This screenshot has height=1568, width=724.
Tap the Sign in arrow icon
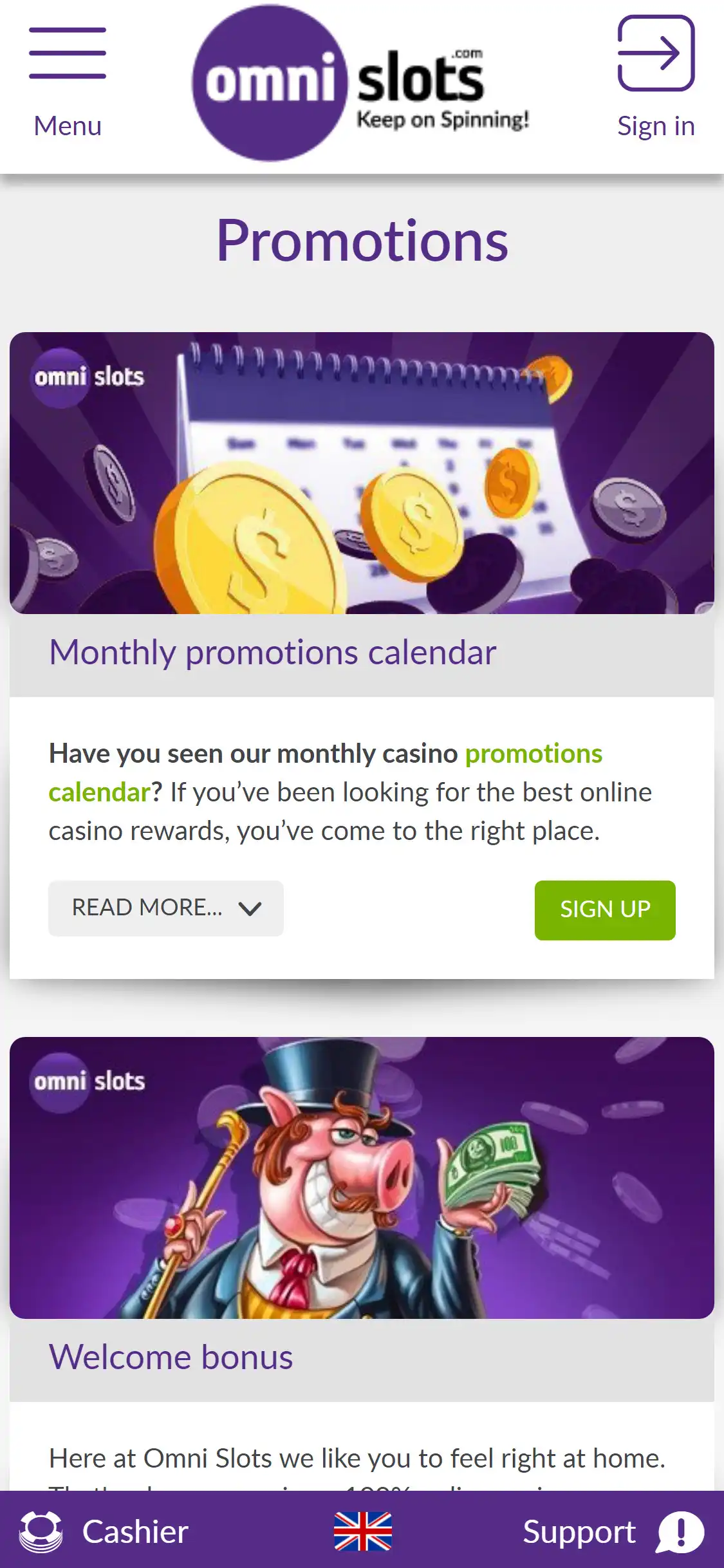pos(656,53)
